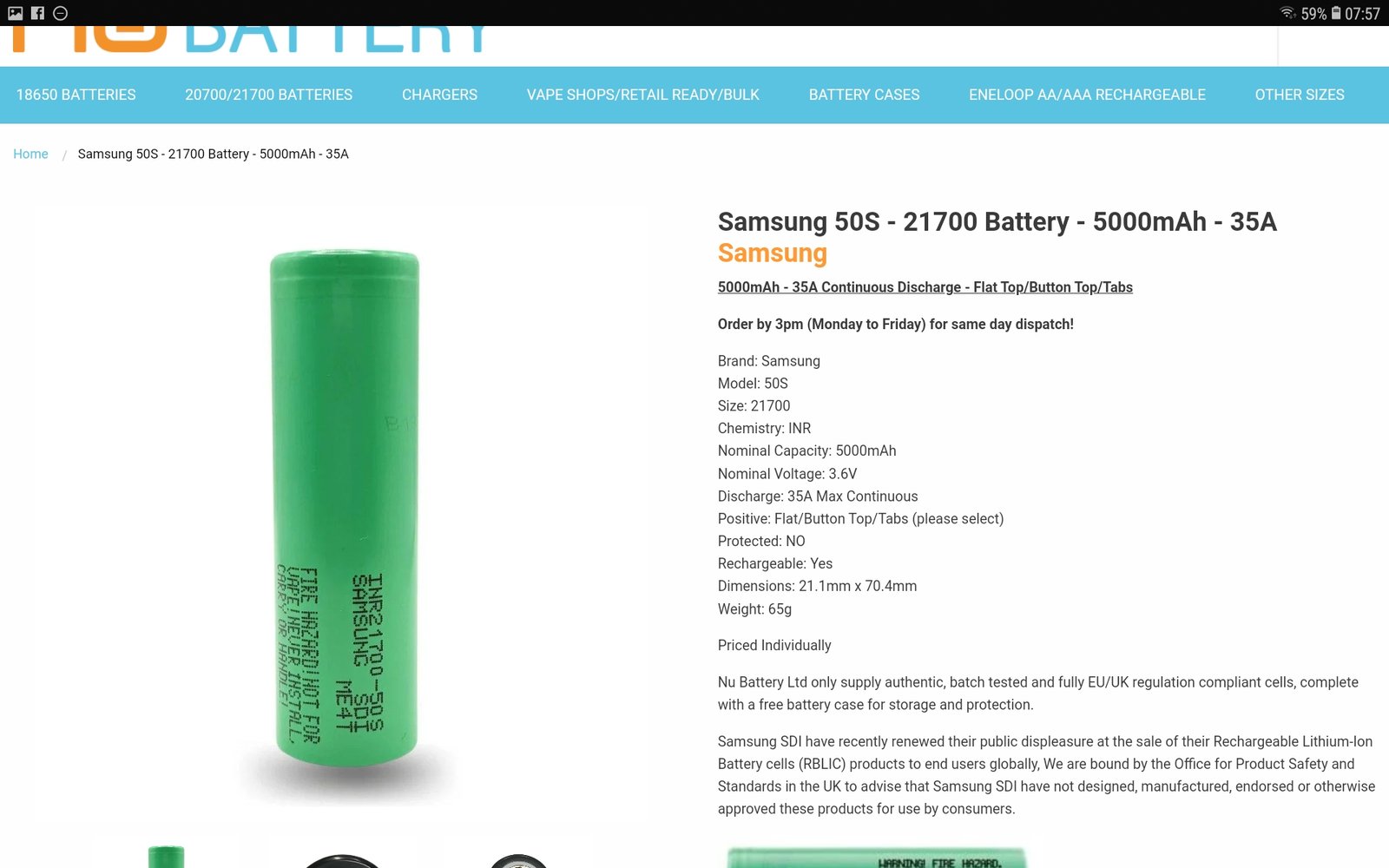The height and width of the screenshot is (868, 1389).
Task: Click the orange Samsung brand link
Action: point(772,253)
